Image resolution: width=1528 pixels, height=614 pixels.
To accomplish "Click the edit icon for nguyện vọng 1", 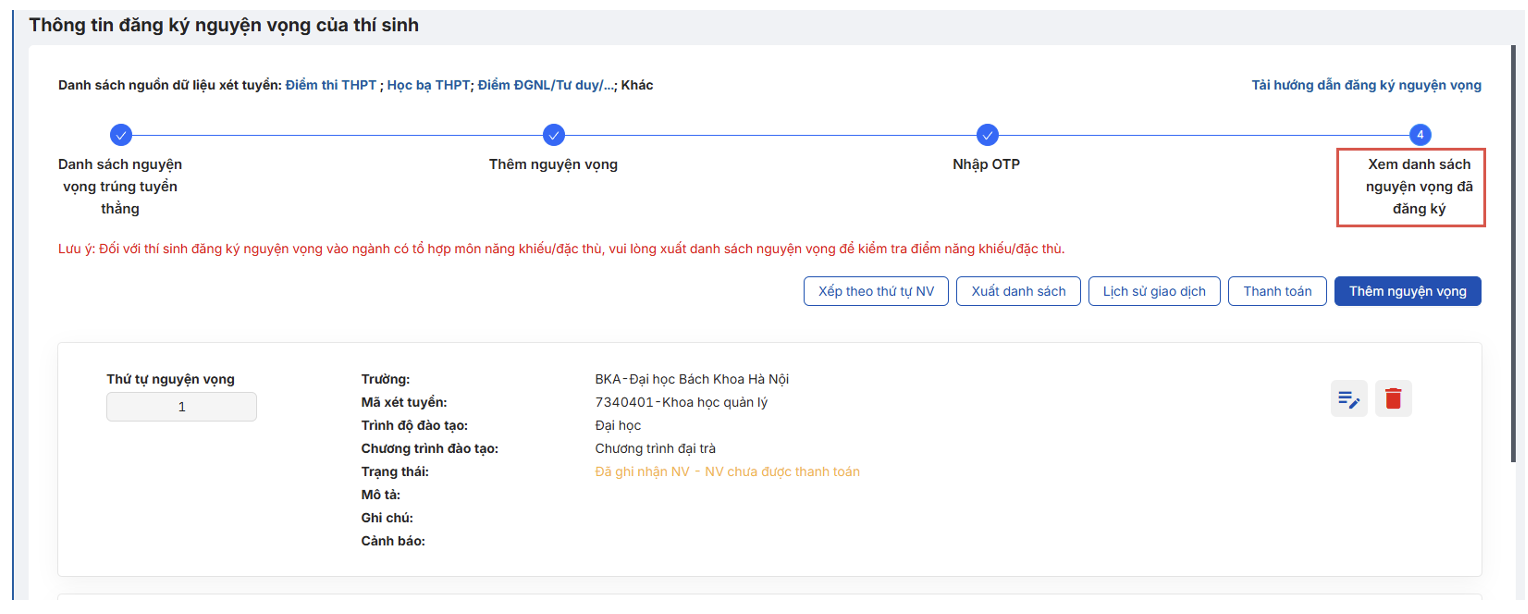I will click(x=1349, y=399).
